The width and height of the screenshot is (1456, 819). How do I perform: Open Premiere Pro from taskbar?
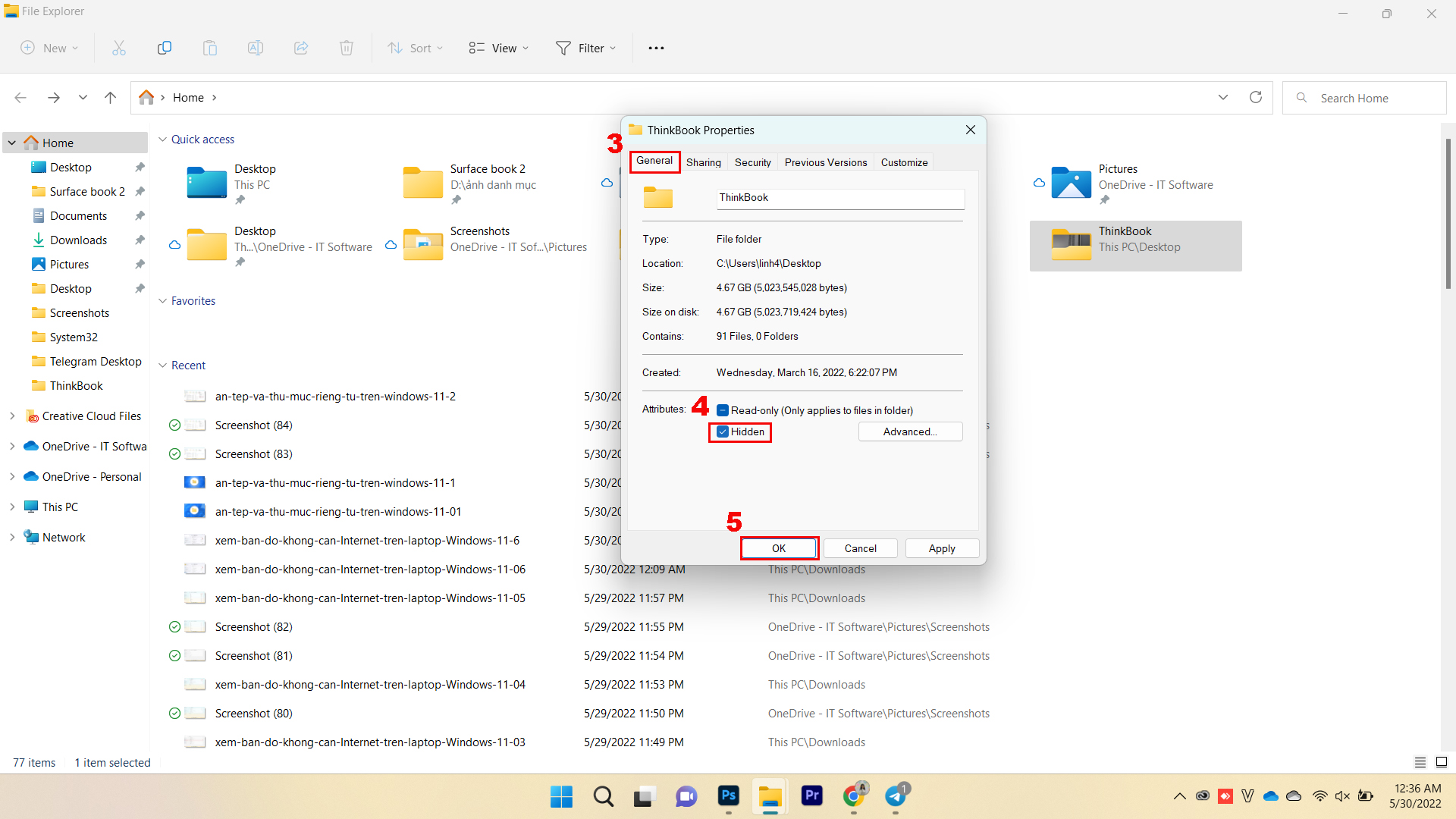point(812,795)
